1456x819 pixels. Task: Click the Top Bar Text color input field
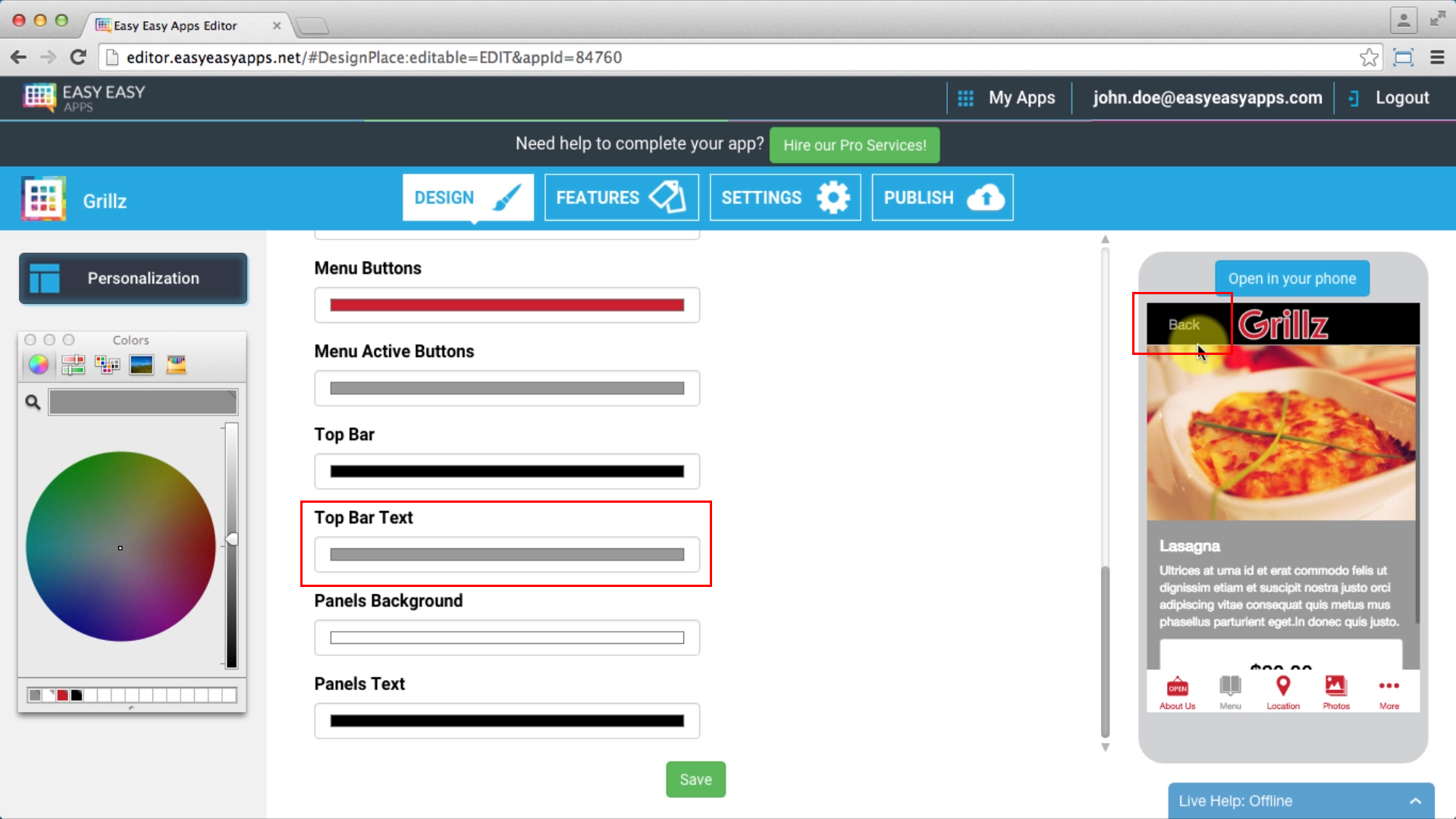click(507, 554)
